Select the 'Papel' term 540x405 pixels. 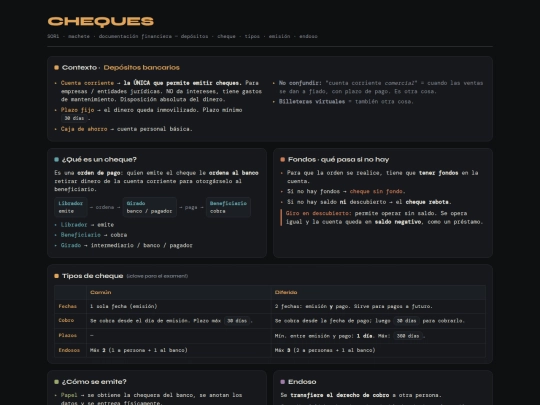(69, 395)
